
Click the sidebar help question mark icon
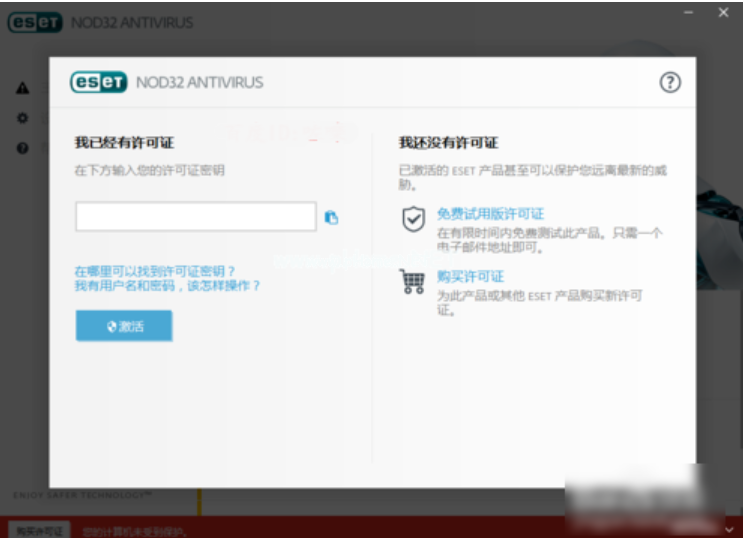(x=22, y=148)
